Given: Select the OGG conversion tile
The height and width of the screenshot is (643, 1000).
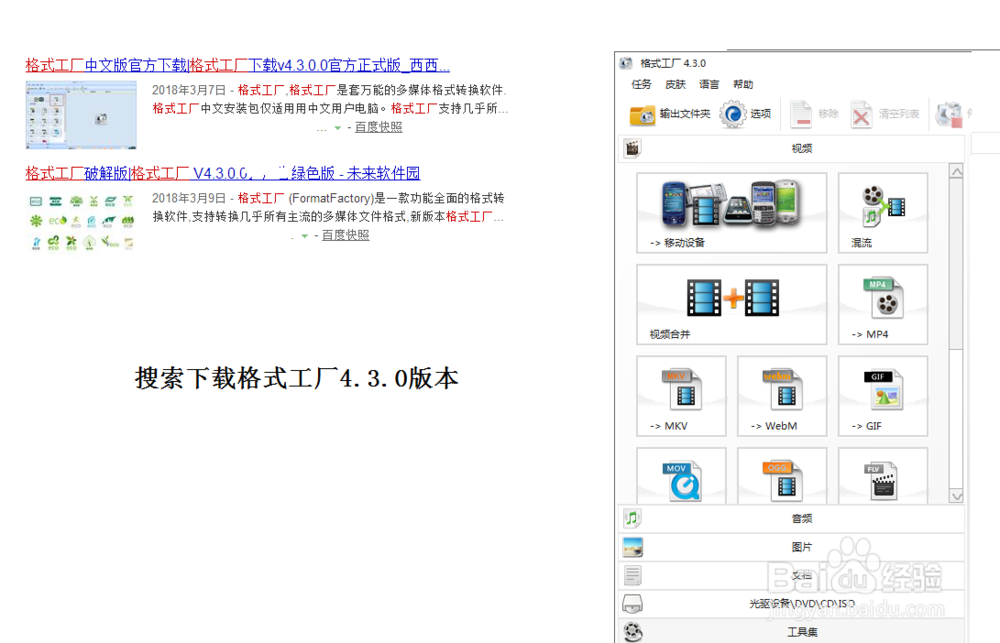Looking at the screenshot, I should pos(782,476).
